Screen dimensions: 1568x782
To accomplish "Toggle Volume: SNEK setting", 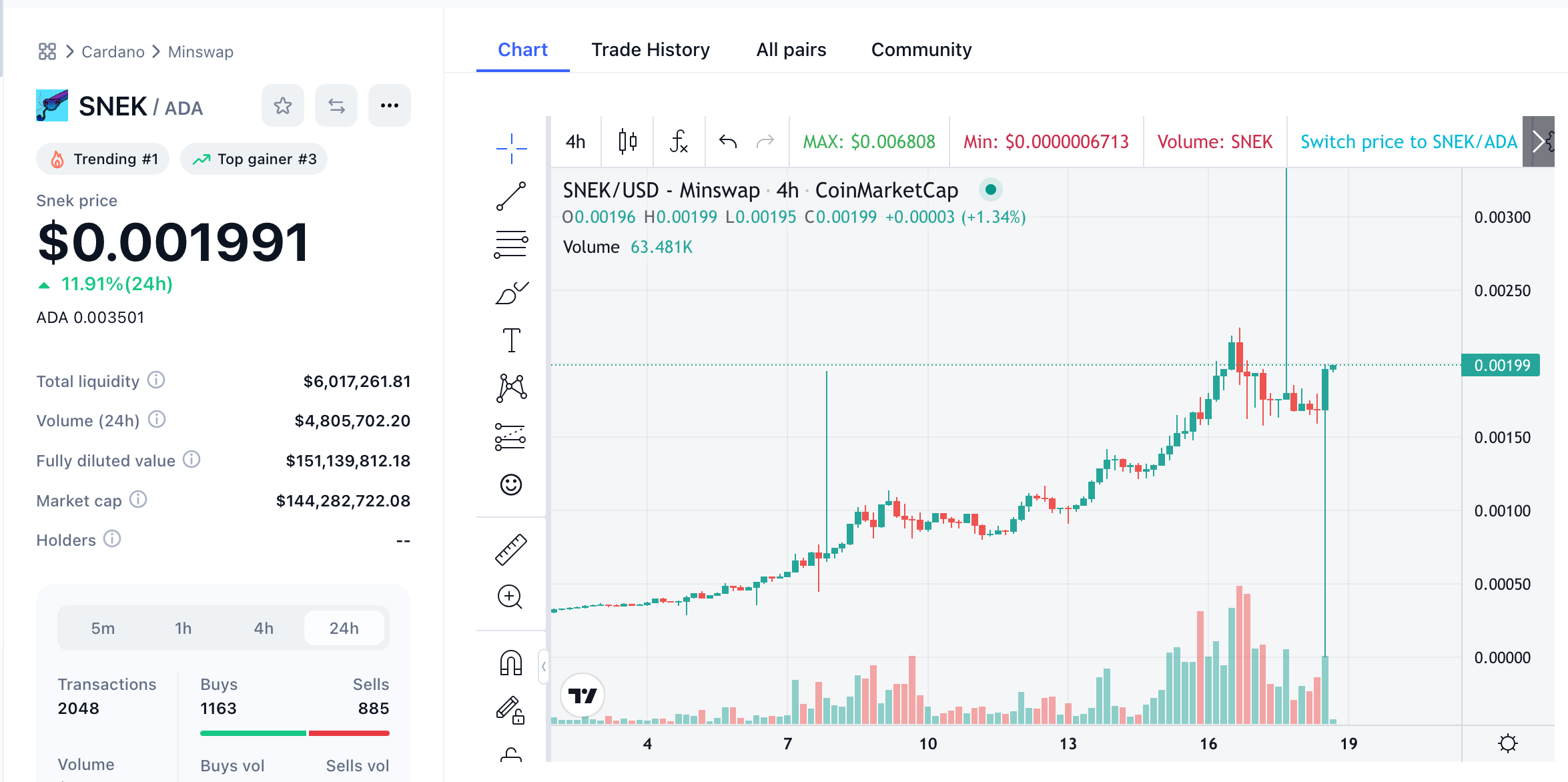I will pyautogui.click(x=1215, y=141).
